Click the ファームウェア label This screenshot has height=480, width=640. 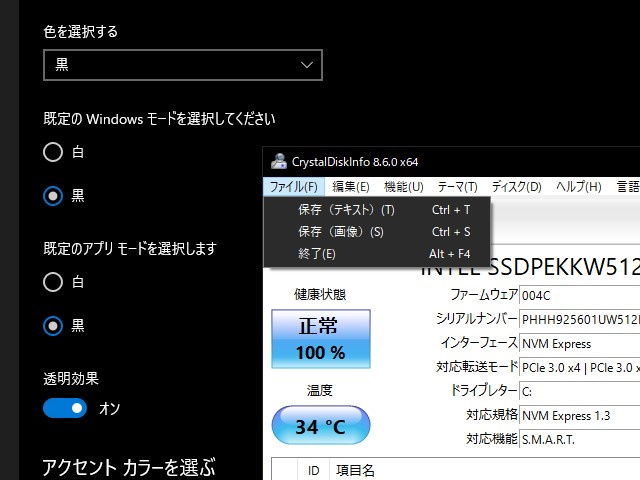click(484, 295)
